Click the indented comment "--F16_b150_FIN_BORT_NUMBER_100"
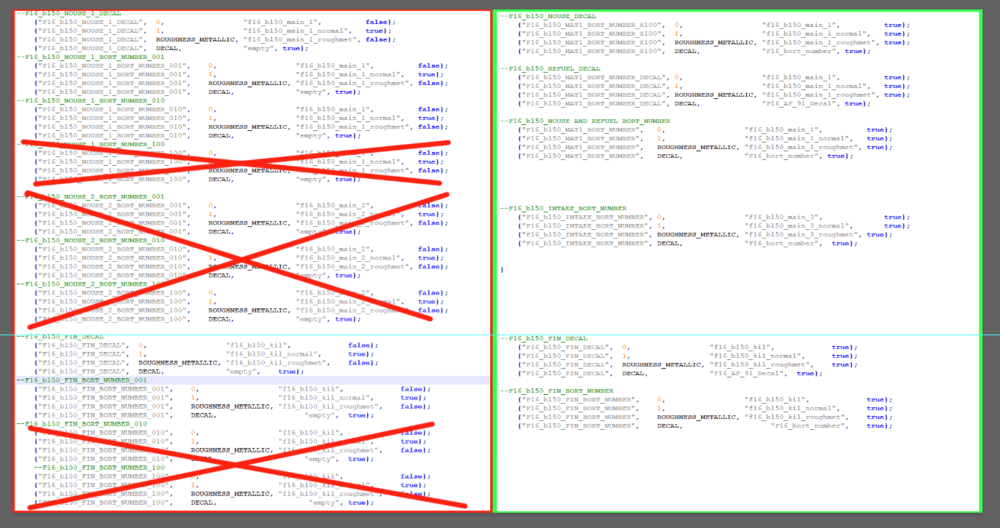1000x528 pixels. pos(99,467)
